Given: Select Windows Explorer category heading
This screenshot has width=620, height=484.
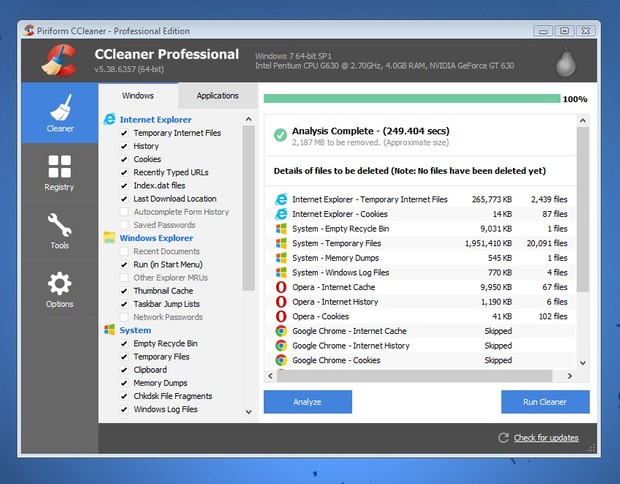Looking at the screenshot, I should click(156, 238).
